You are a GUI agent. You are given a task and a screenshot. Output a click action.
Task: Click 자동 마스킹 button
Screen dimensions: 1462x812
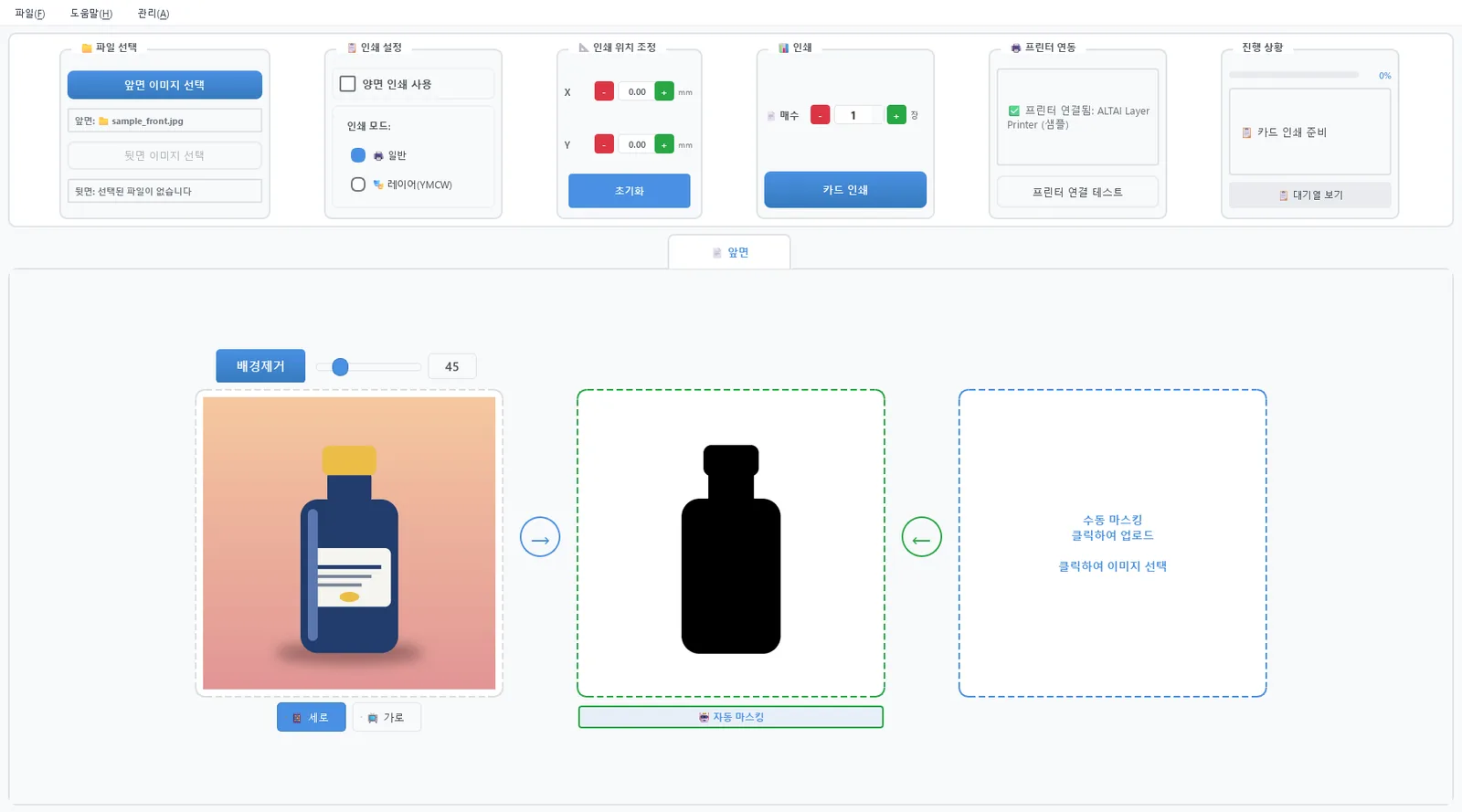pyautogui.click(x=731, y=717)
